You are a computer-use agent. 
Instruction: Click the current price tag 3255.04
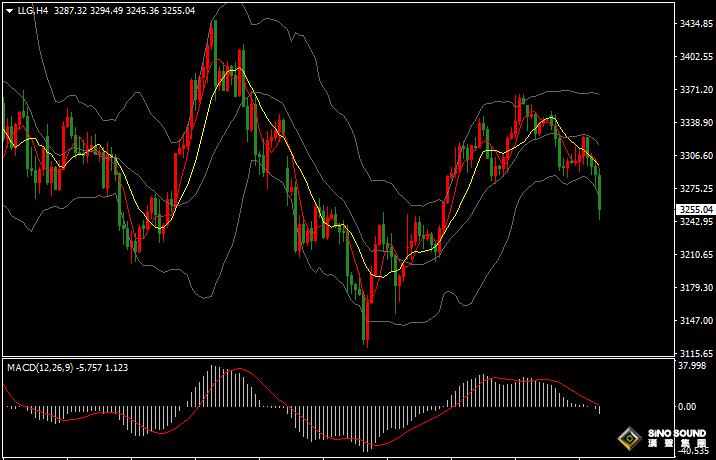[695, 209]
